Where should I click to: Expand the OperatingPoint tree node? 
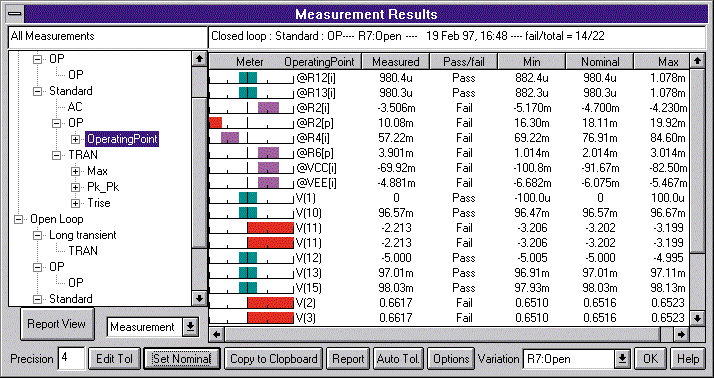point(76,139)
